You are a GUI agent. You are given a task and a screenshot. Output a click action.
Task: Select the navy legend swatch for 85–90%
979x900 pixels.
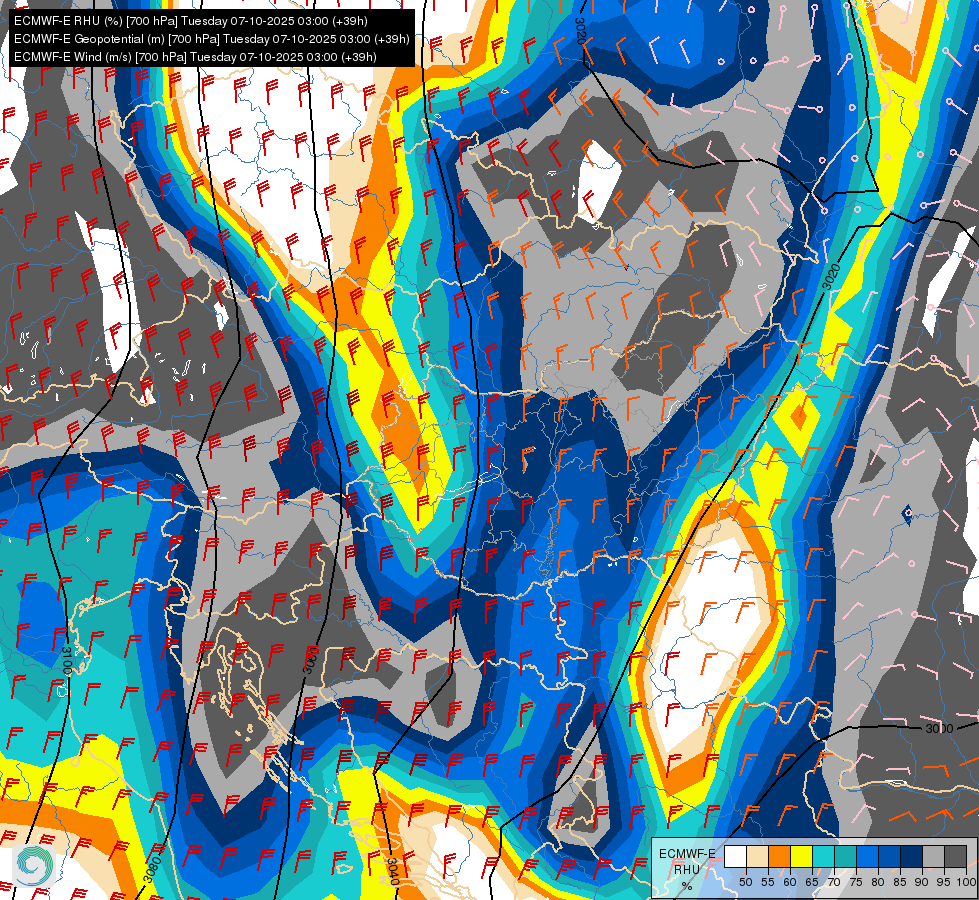click(912, 856)
